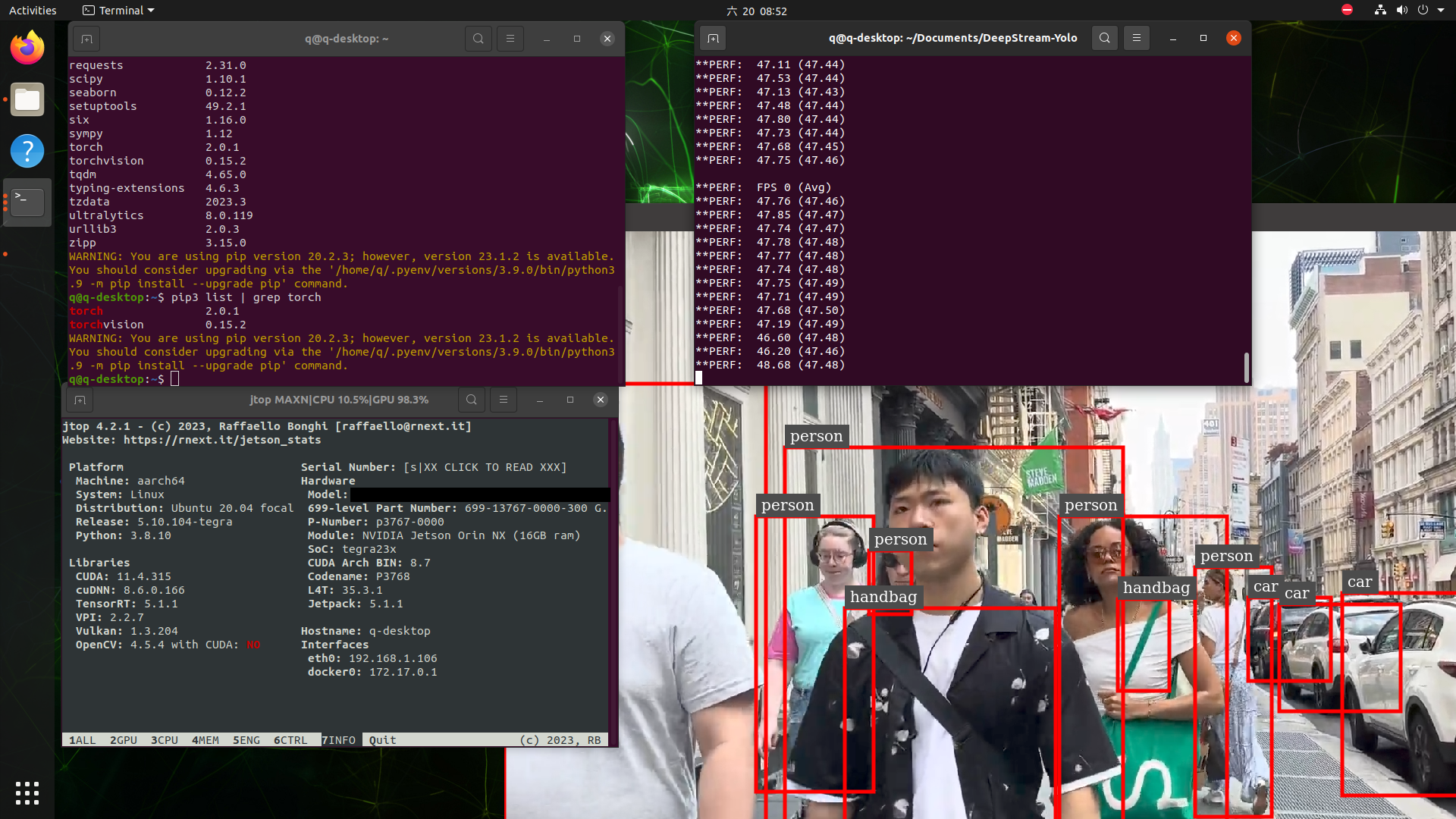Open search in the DeepStream-Yolo terminal
The width and height of the screenshot is (1456, 819).
tap(1104, 37)
